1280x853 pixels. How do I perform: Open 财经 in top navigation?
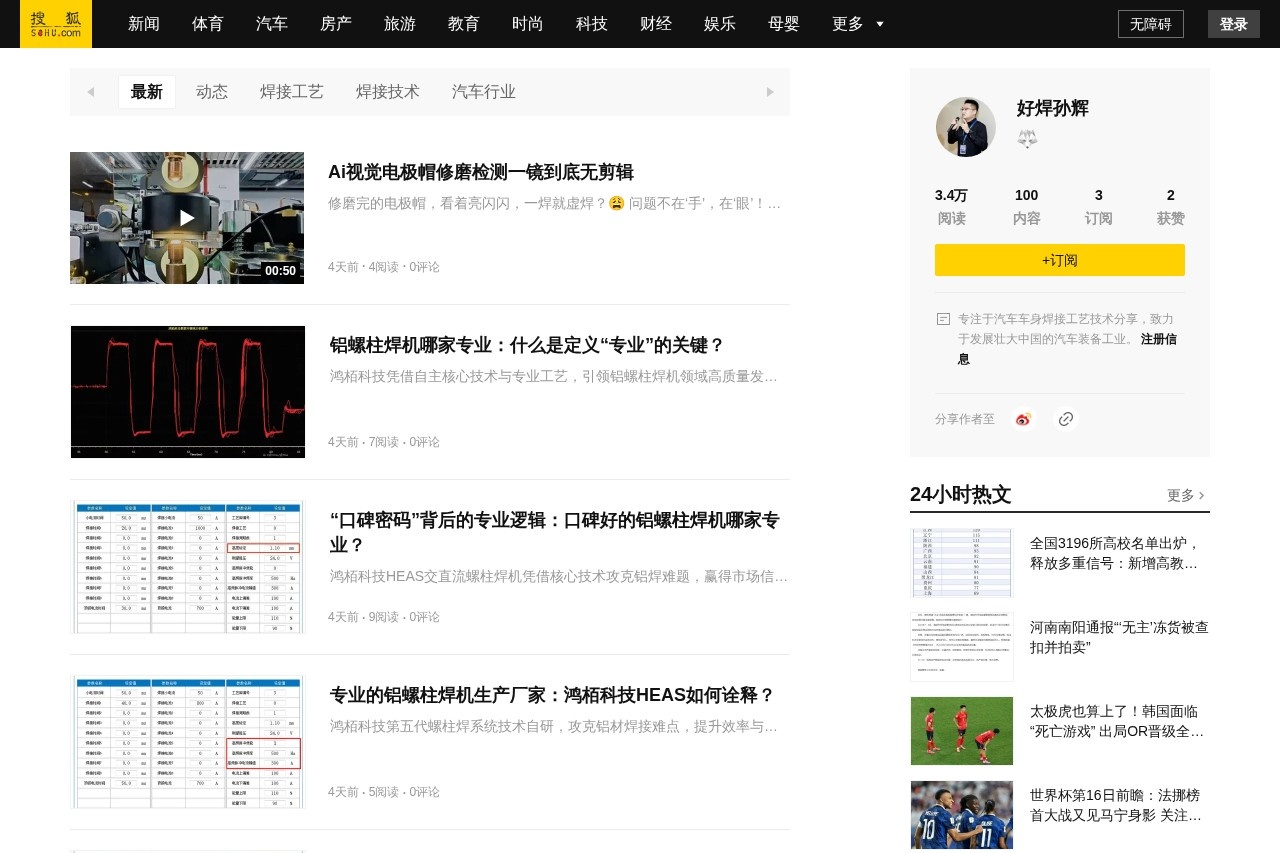click(656, 24)
